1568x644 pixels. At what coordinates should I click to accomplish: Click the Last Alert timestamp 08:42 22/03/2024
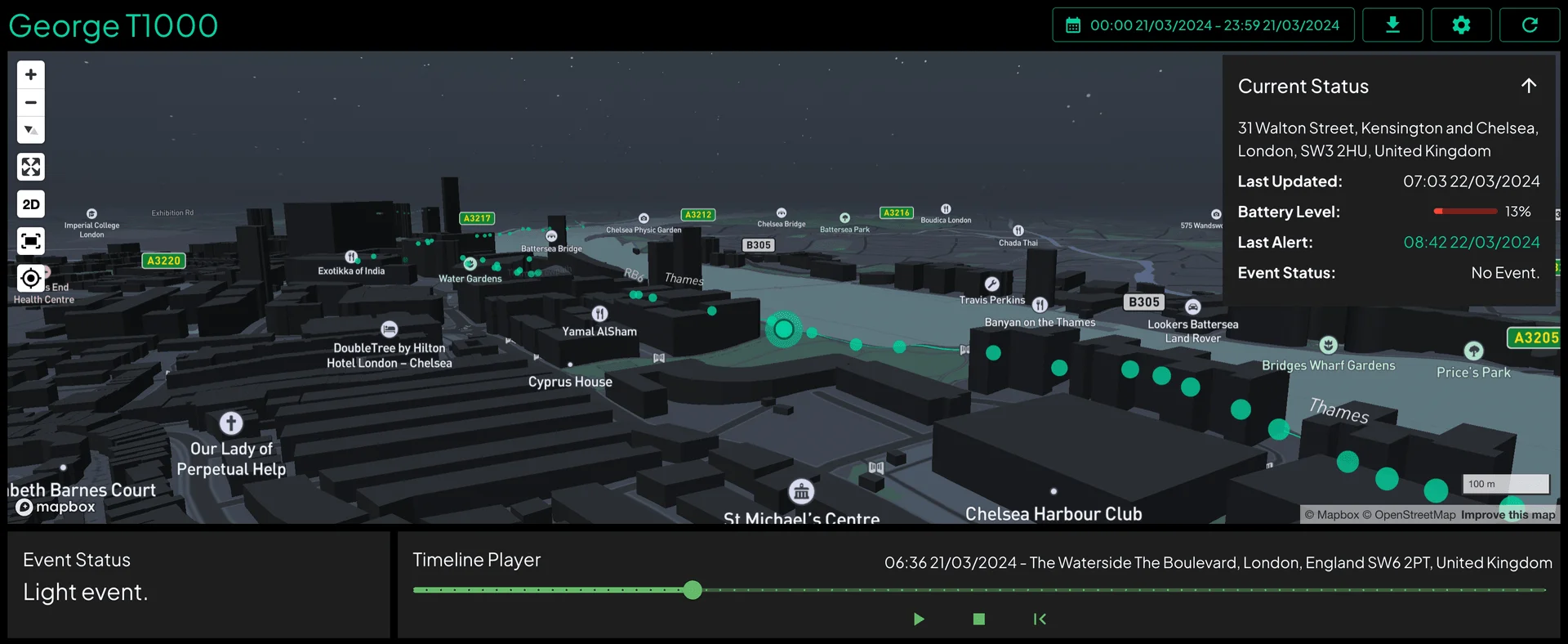pos(1472,243)
